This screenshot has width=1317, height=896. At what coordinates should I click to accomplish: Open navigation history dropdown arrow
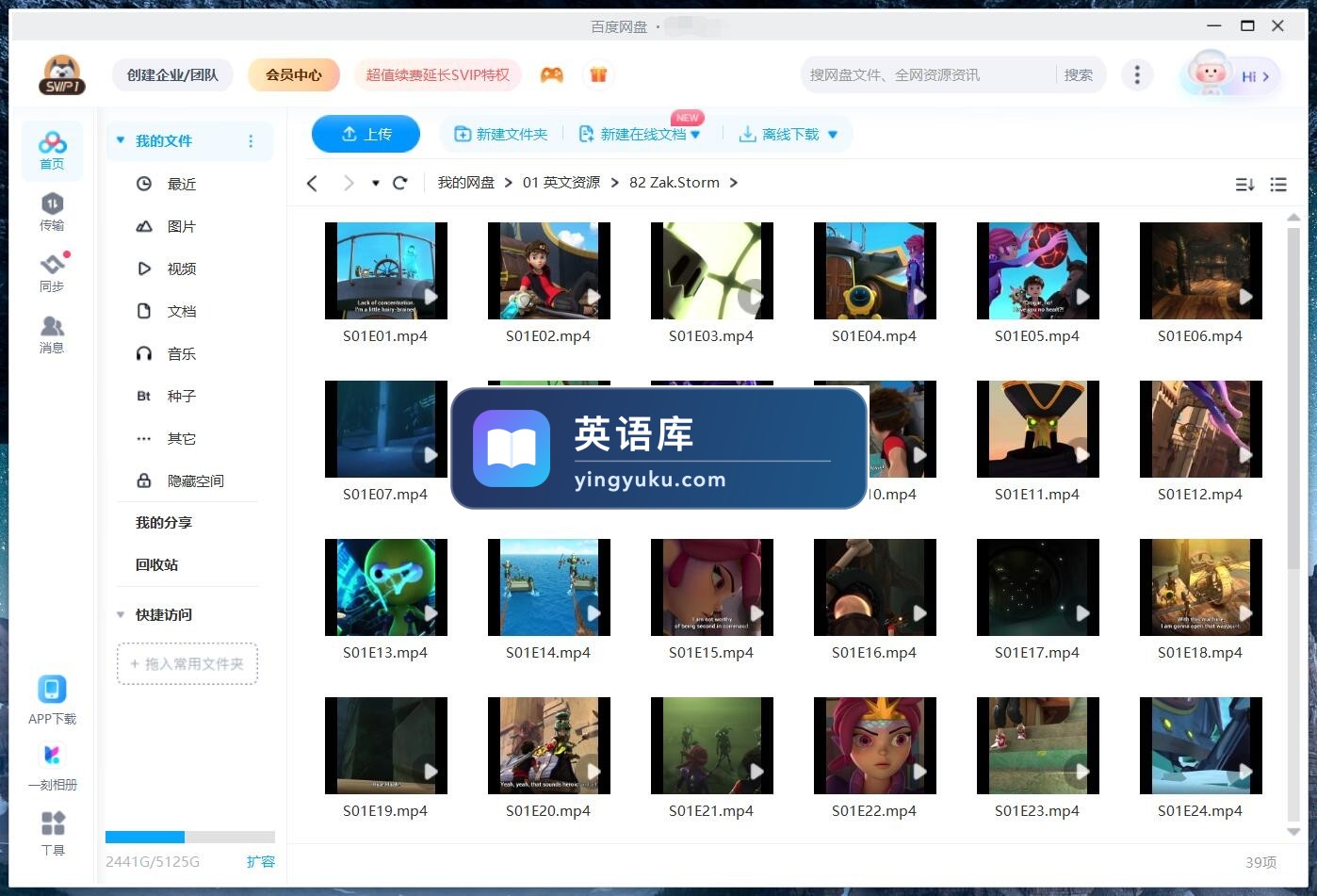[375, 183]
